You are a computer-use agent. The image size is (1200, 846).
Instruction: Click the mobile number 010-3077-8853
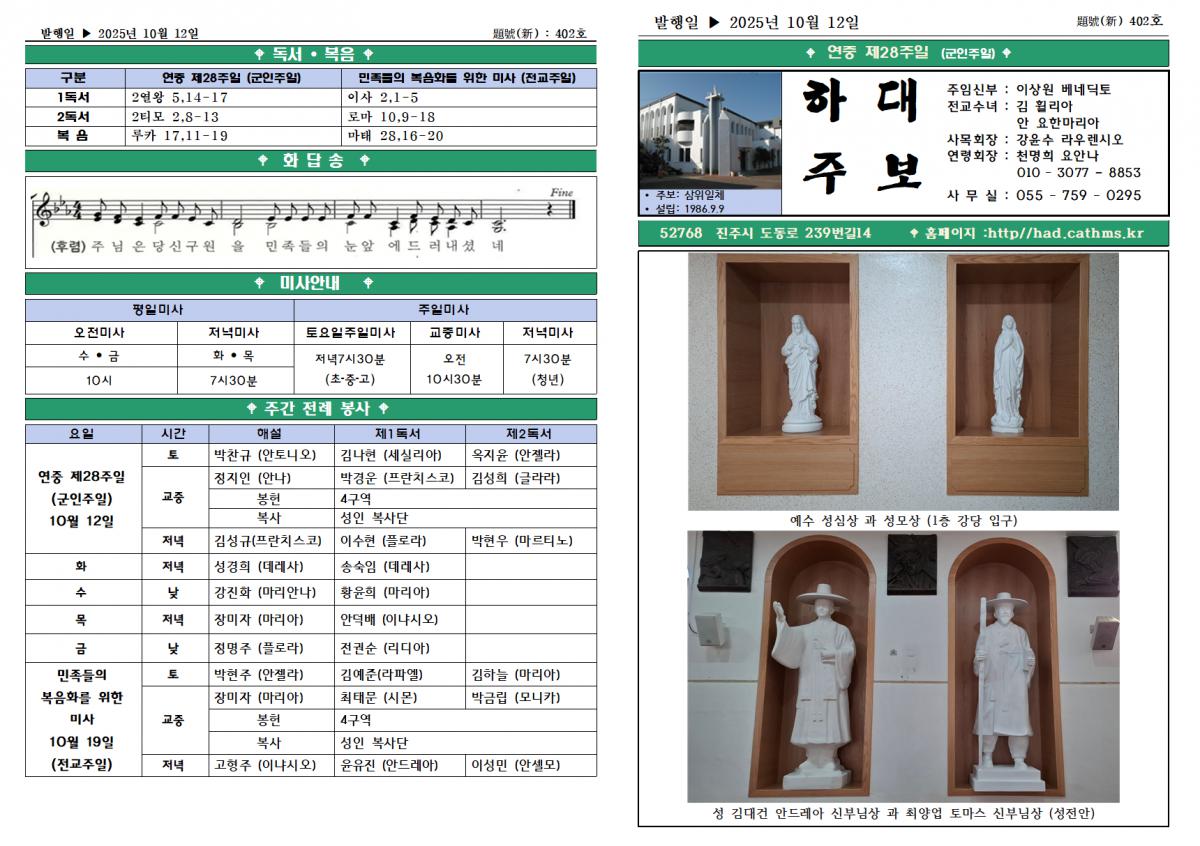coord(1078,172)
